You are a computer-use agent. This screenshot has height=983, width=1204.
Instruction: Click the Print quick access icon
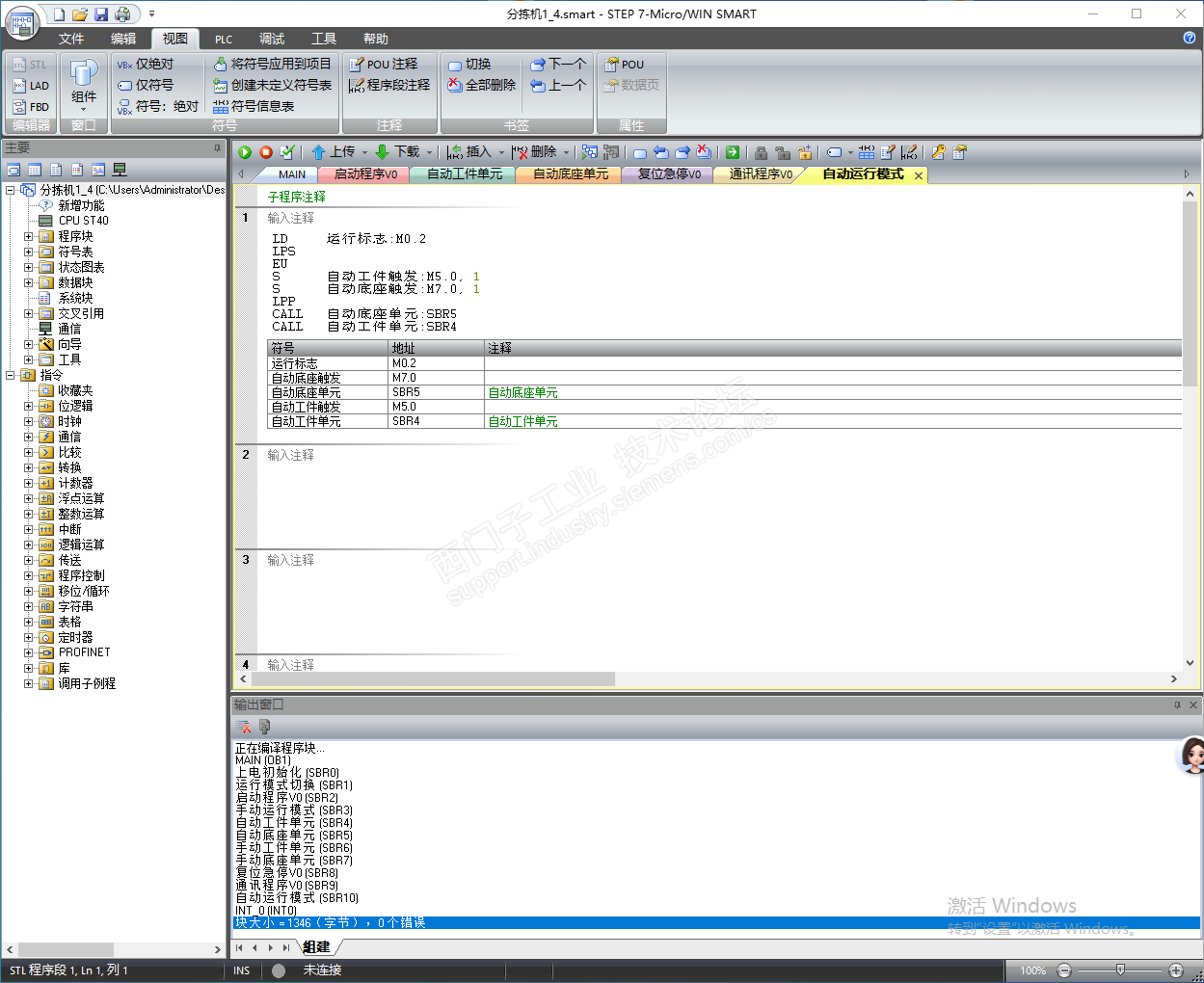[x=122, y=14]
